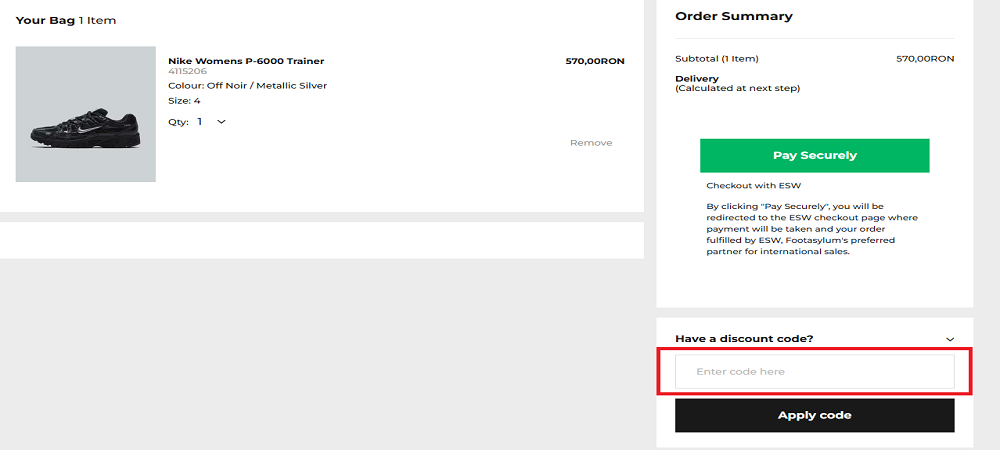The width and height of the screenshot is (1000, 450).
Task: Click the 'Have a discount code?' heading
Action: click(x=744, y=339)
